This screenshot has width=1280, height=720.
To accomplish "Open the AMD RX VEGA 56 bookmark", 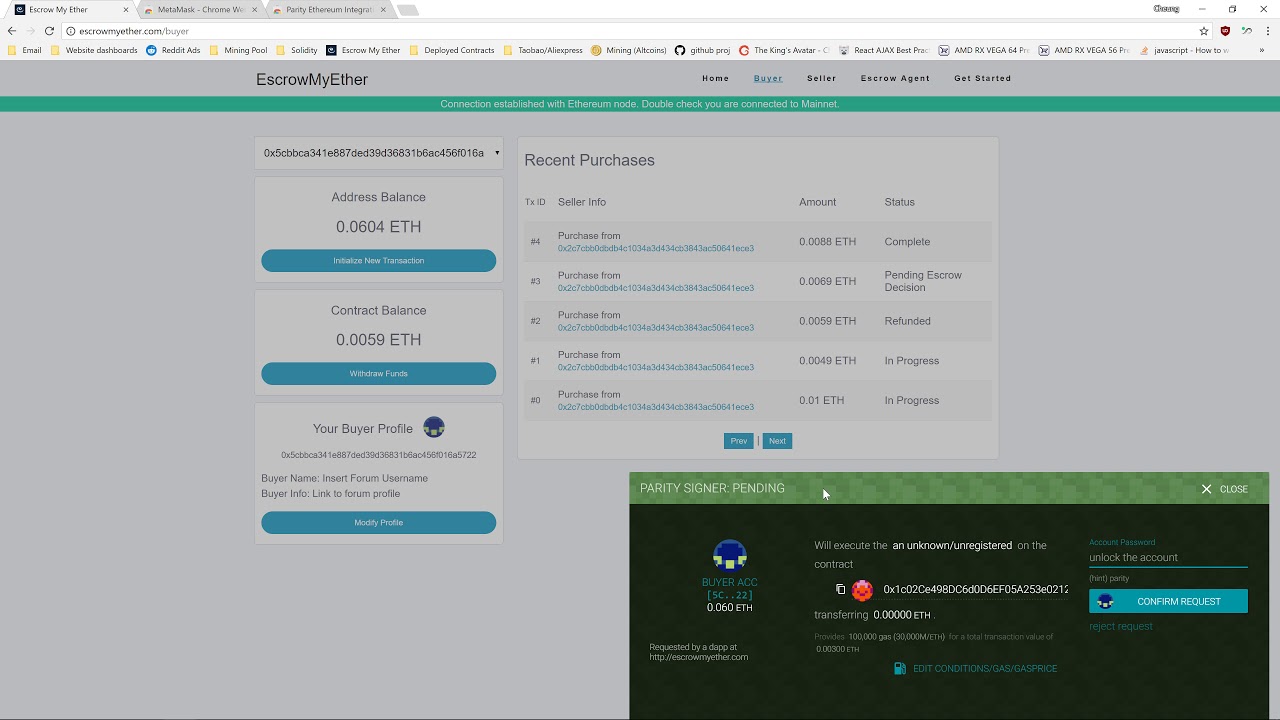I will coord(1085,50).
